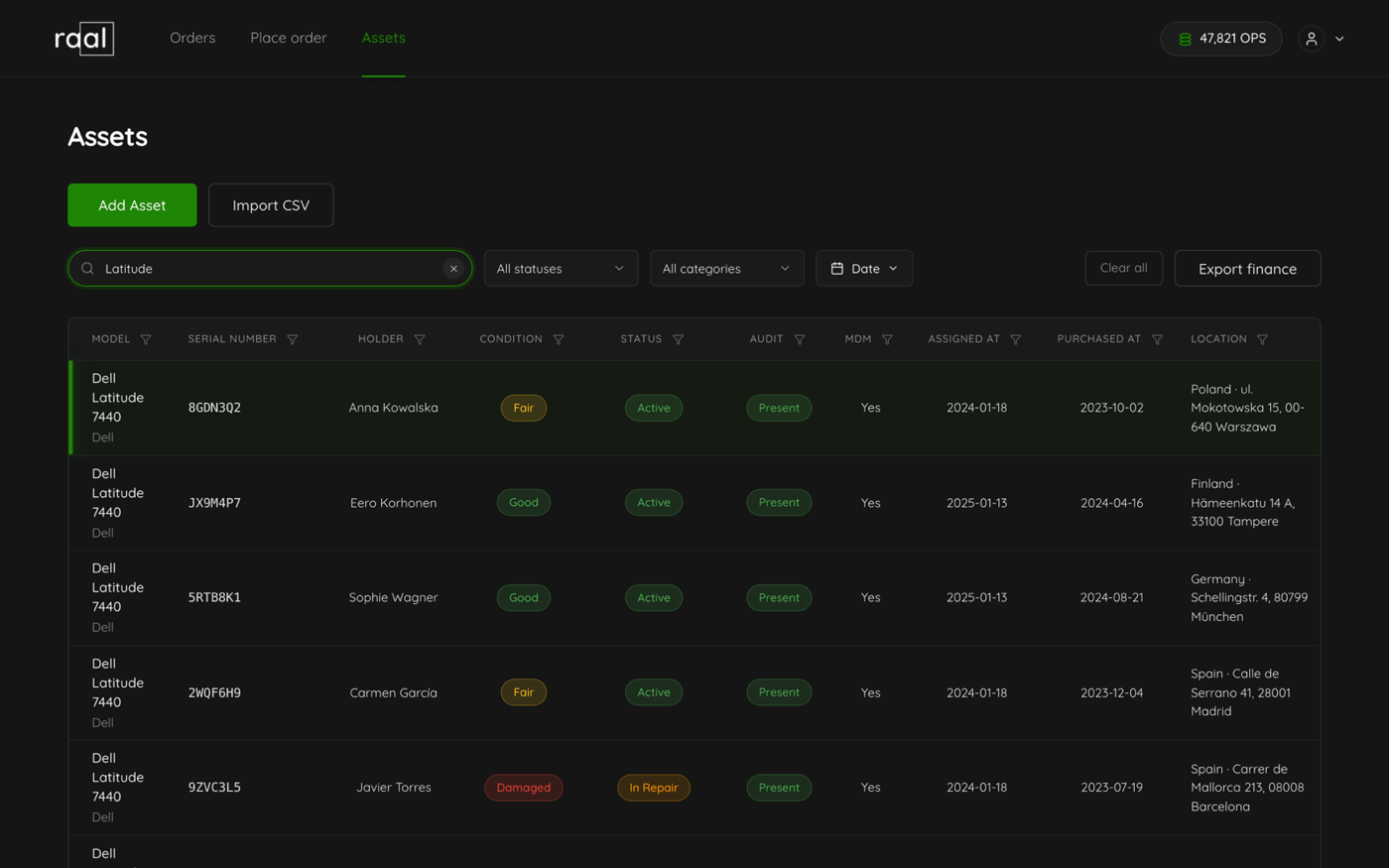
Task: Filter the Serial Number column
Action: [x=293, y=339]
